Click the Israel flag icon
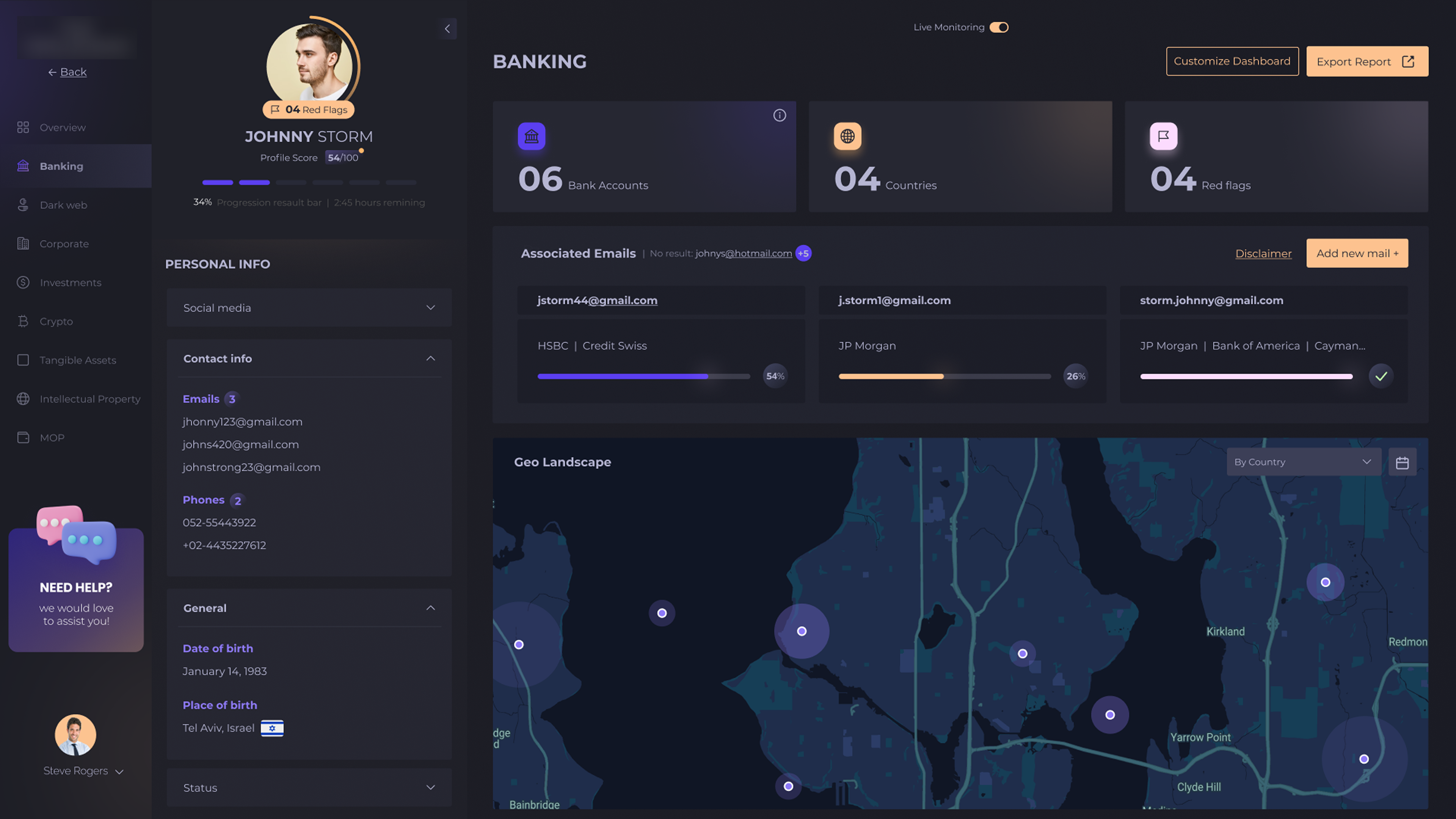Image resolution: width=1456 pixels, height=819 pixels. (272, 728)
